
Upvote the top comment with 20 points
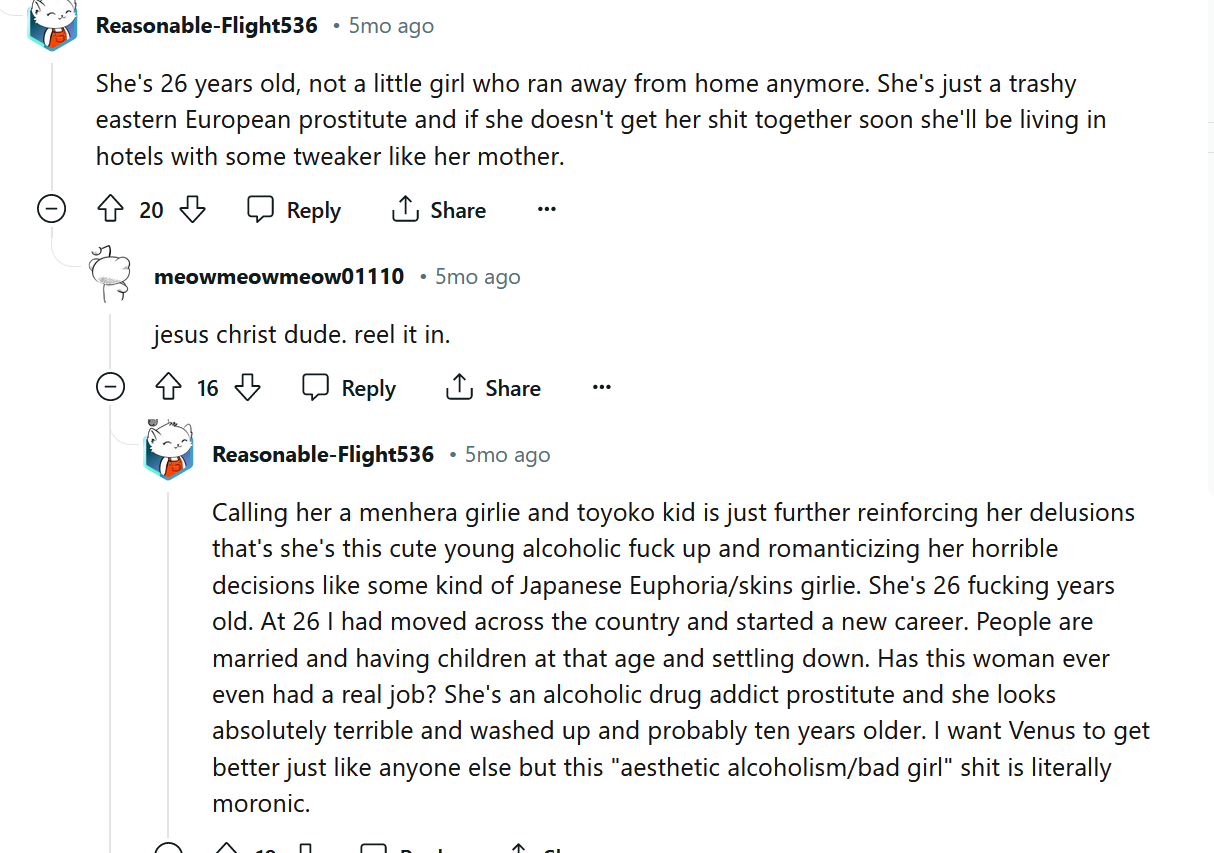(110, 210)
